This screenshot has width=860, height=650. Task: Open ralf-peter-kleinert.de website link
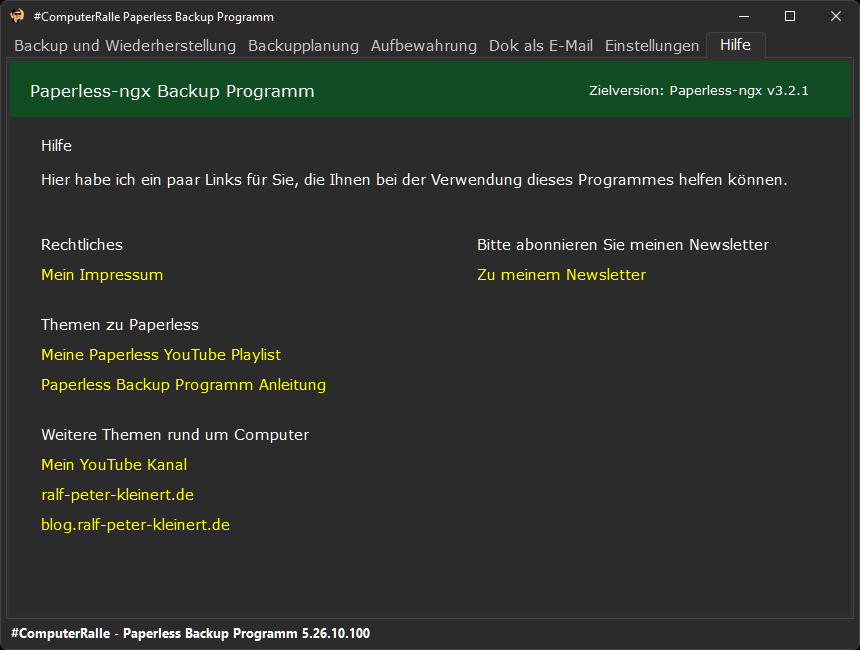[117, 495]
